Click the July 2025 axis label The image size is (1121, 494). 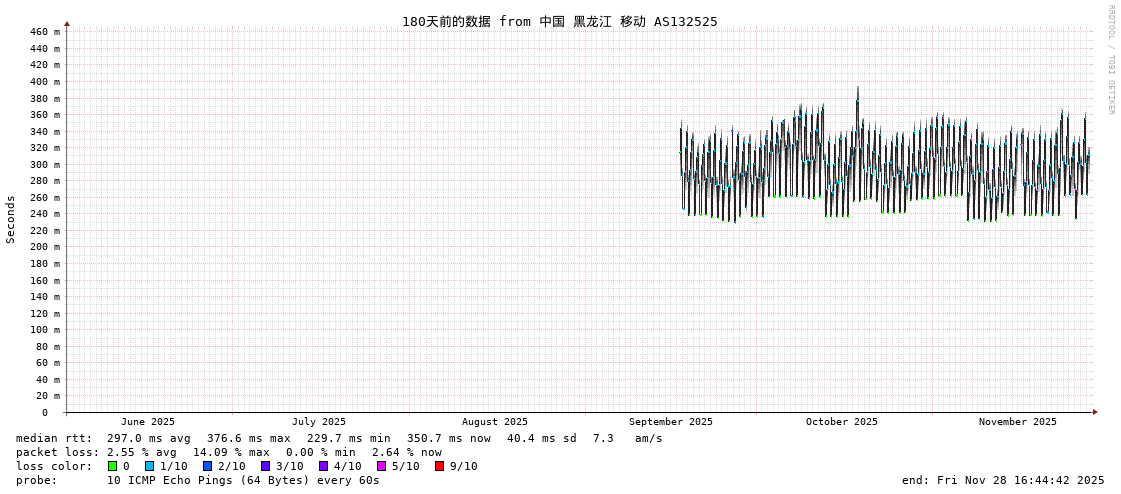(x=318, y=422)
